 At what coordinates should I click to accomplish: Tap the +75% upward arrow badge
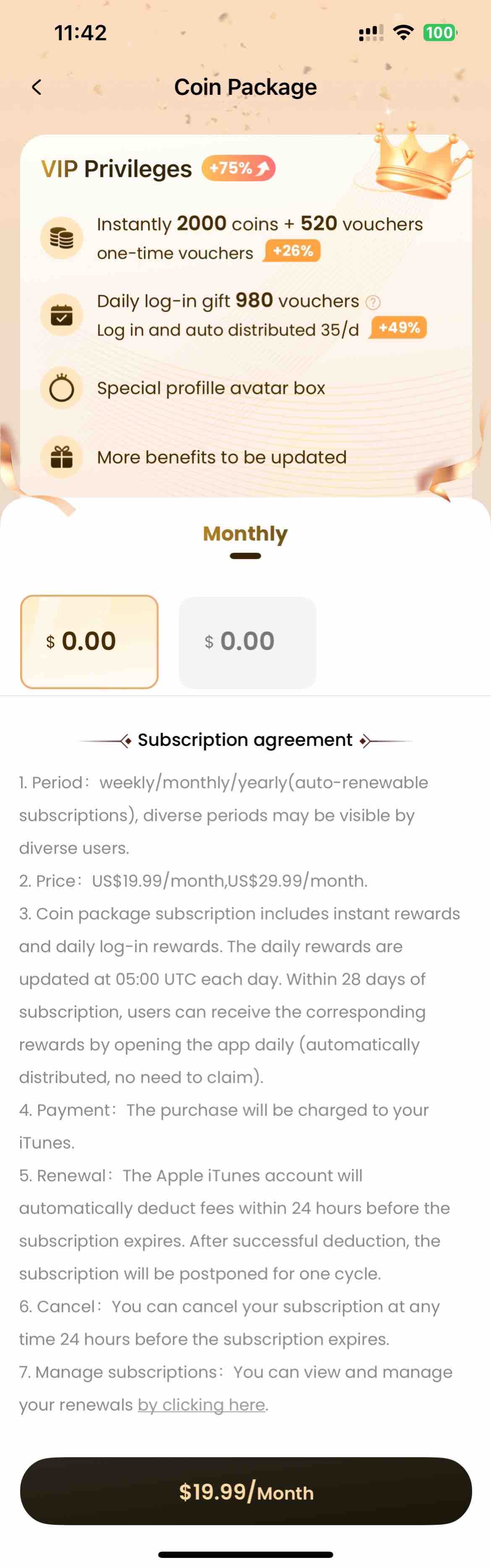click(238, 168)
